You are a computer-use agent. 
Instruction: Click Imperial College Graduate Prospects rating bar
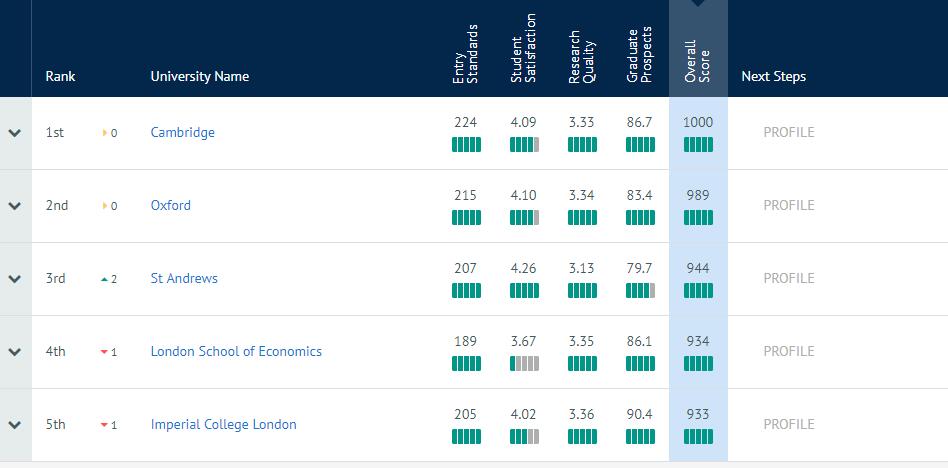[640, 436]
